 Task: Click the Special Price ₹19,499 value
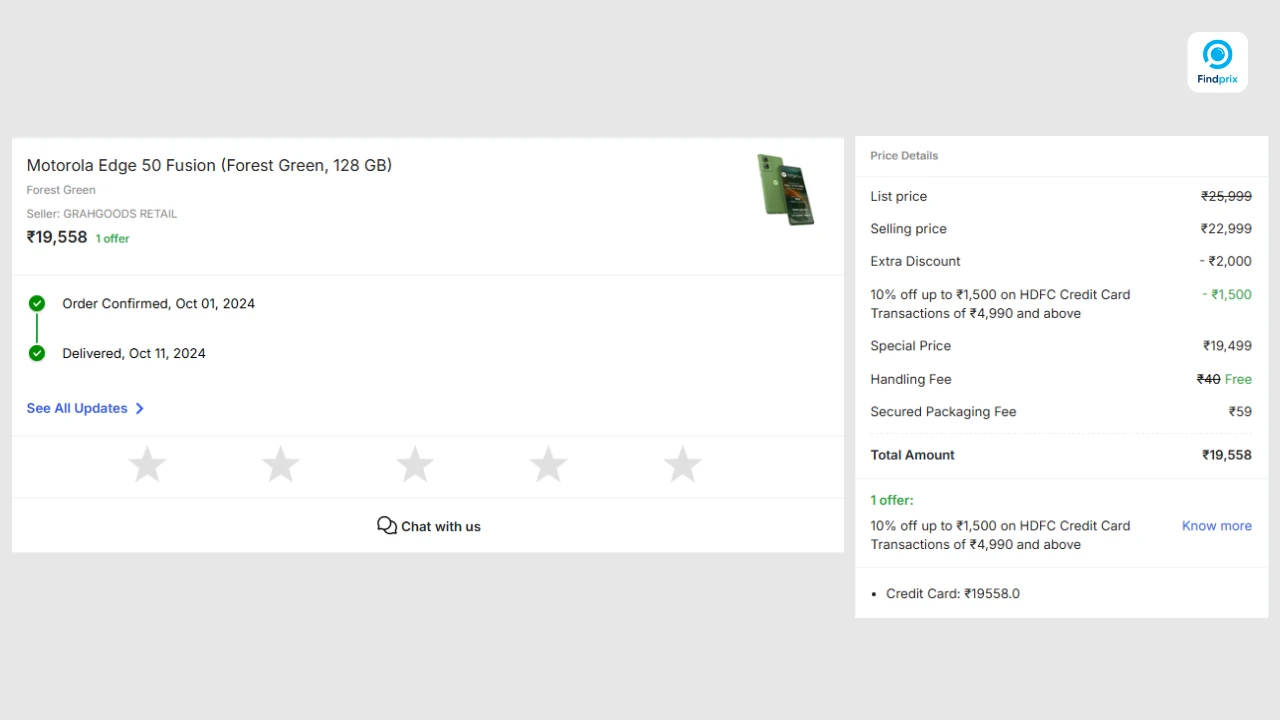[x=1227, y=346]
